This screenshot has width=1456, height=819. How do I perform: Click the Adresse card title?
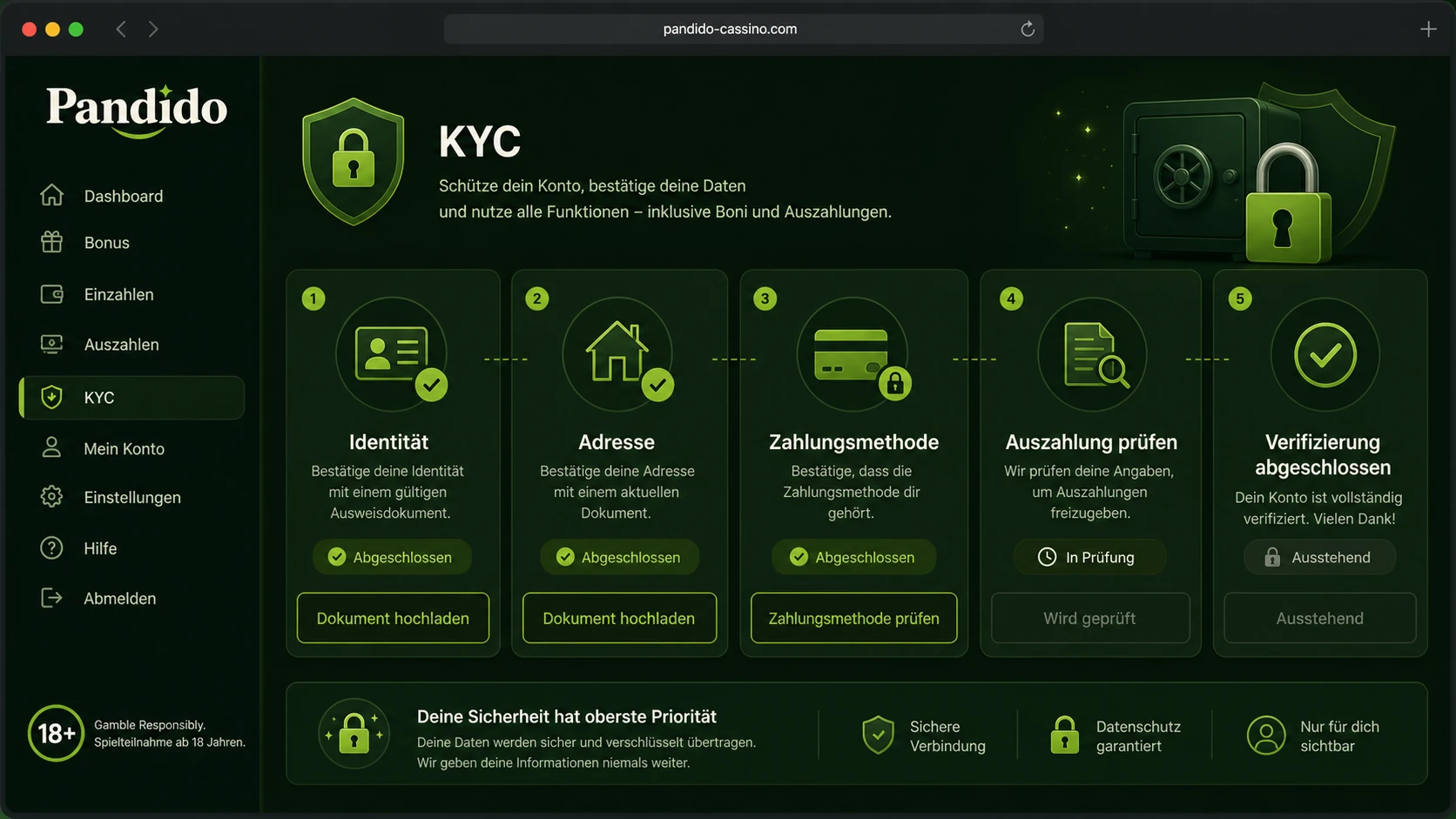click(617, 442)
